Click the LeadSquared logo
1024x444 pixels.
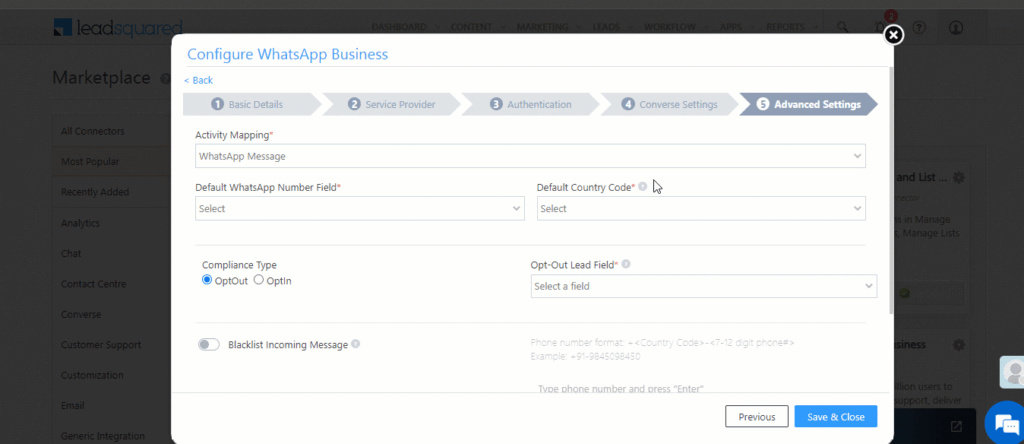pos(118,27)
